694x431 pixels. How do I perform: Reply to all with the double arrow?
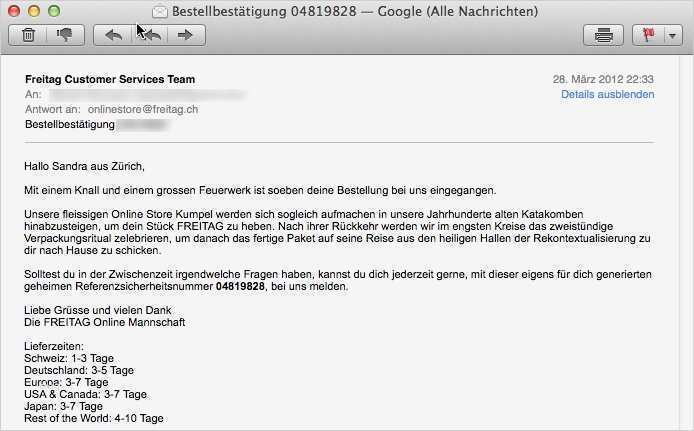pyautogui.click(x=149, y=35)
